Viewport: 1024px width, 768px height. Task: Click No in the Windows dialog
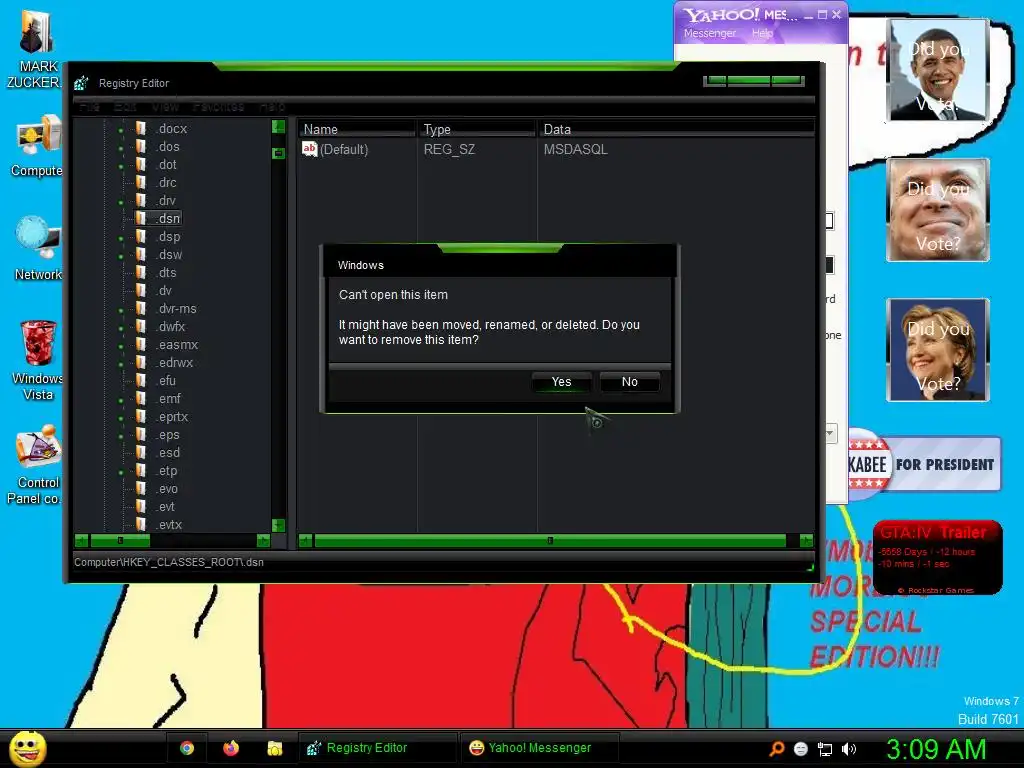(x=630, y=382)
